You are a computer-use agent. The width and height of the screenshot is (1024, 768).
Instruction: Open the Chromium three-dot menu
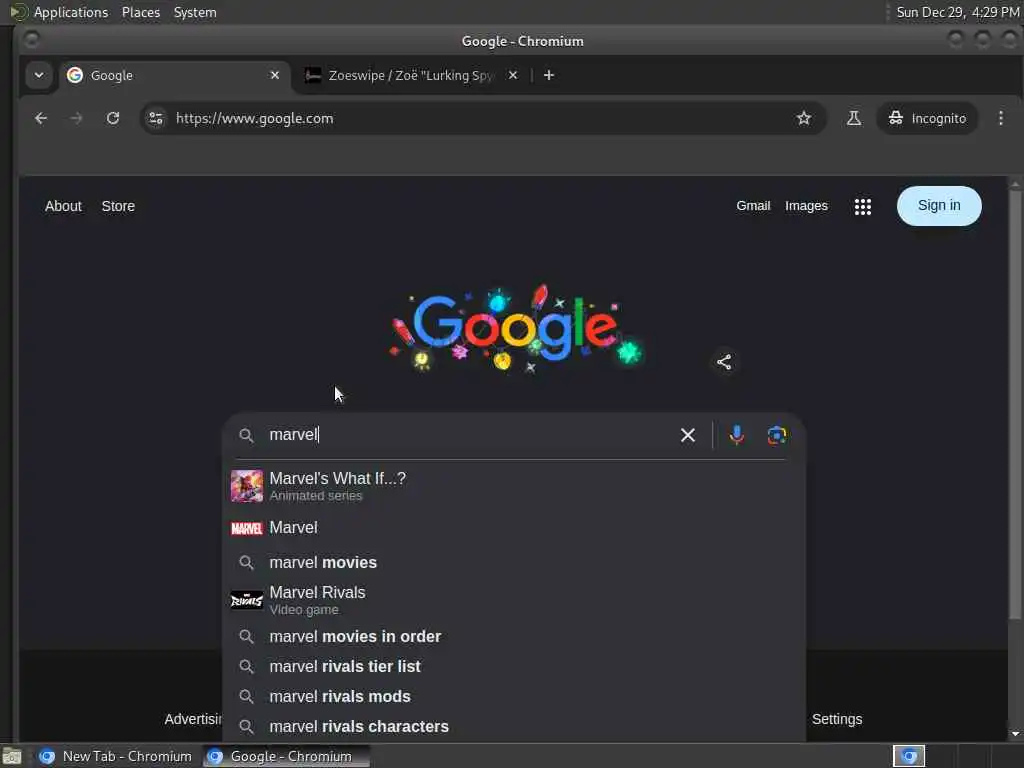[1000, 118]
